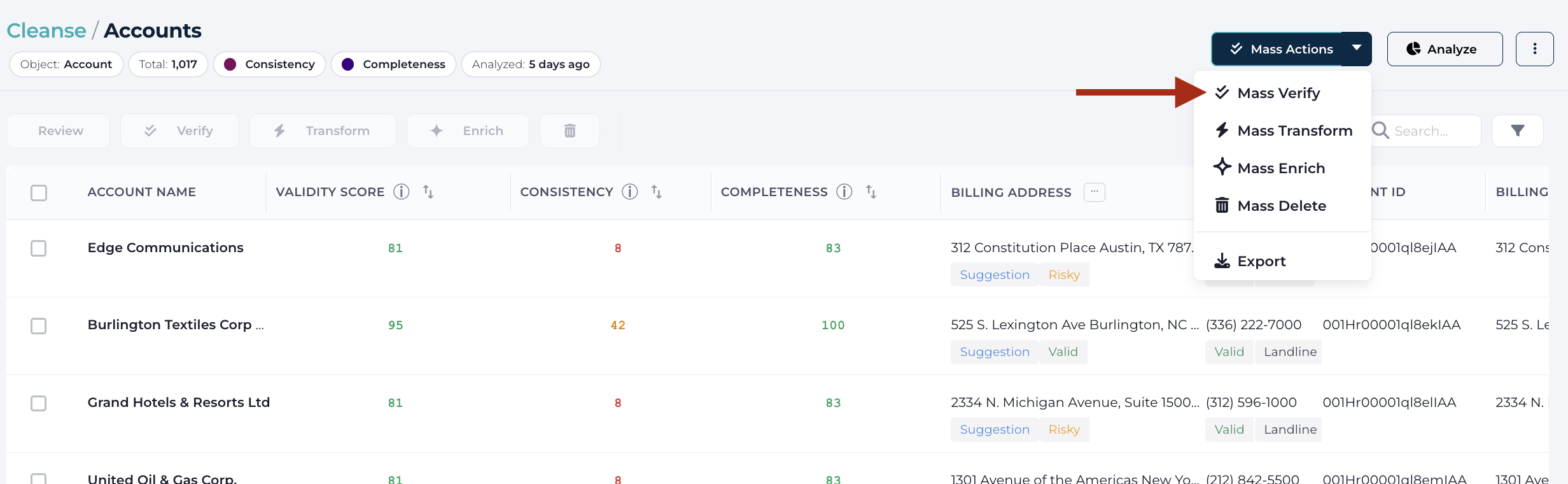The image size is (1568, 484).
Task: Click the Cleanse breadcrumb link
Action: (46, 31)
